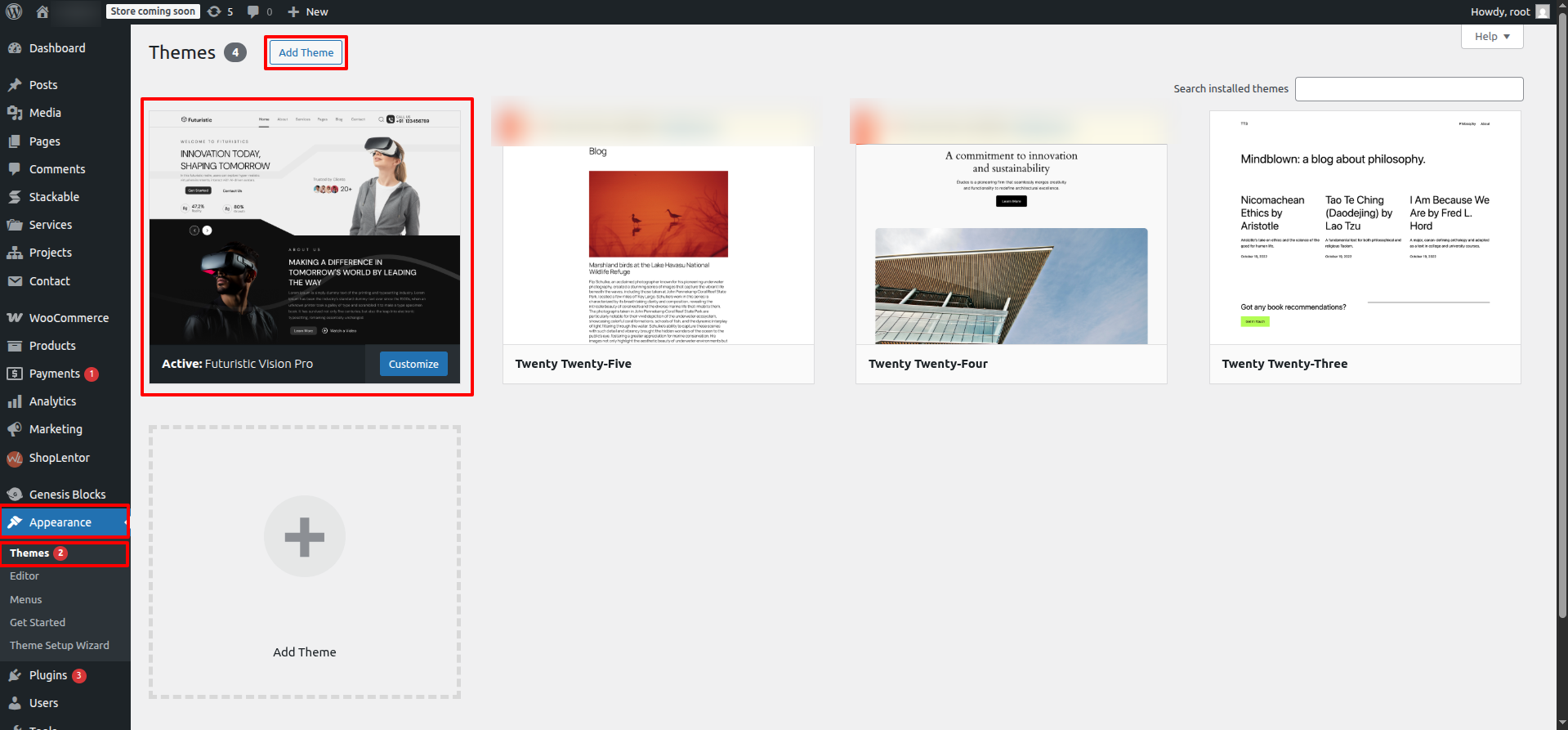Open the Editor submenu item

point(25,576)
